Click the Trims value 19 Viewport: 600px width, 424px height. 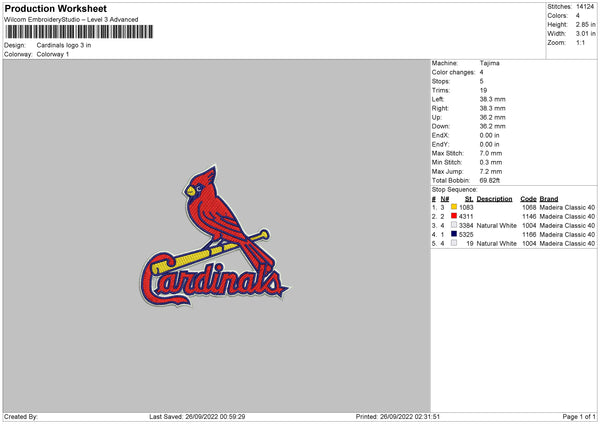tap(483, 90)
